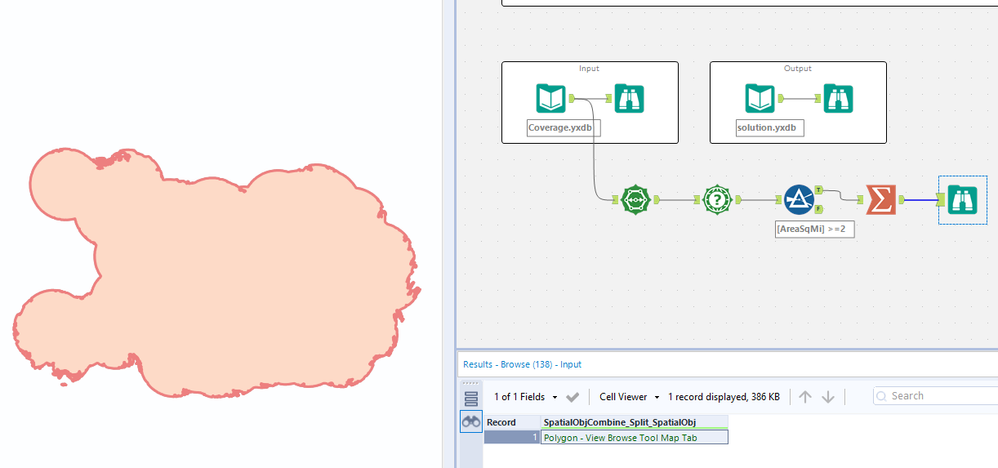Select the Filter tool on canvas

point(799,200)
